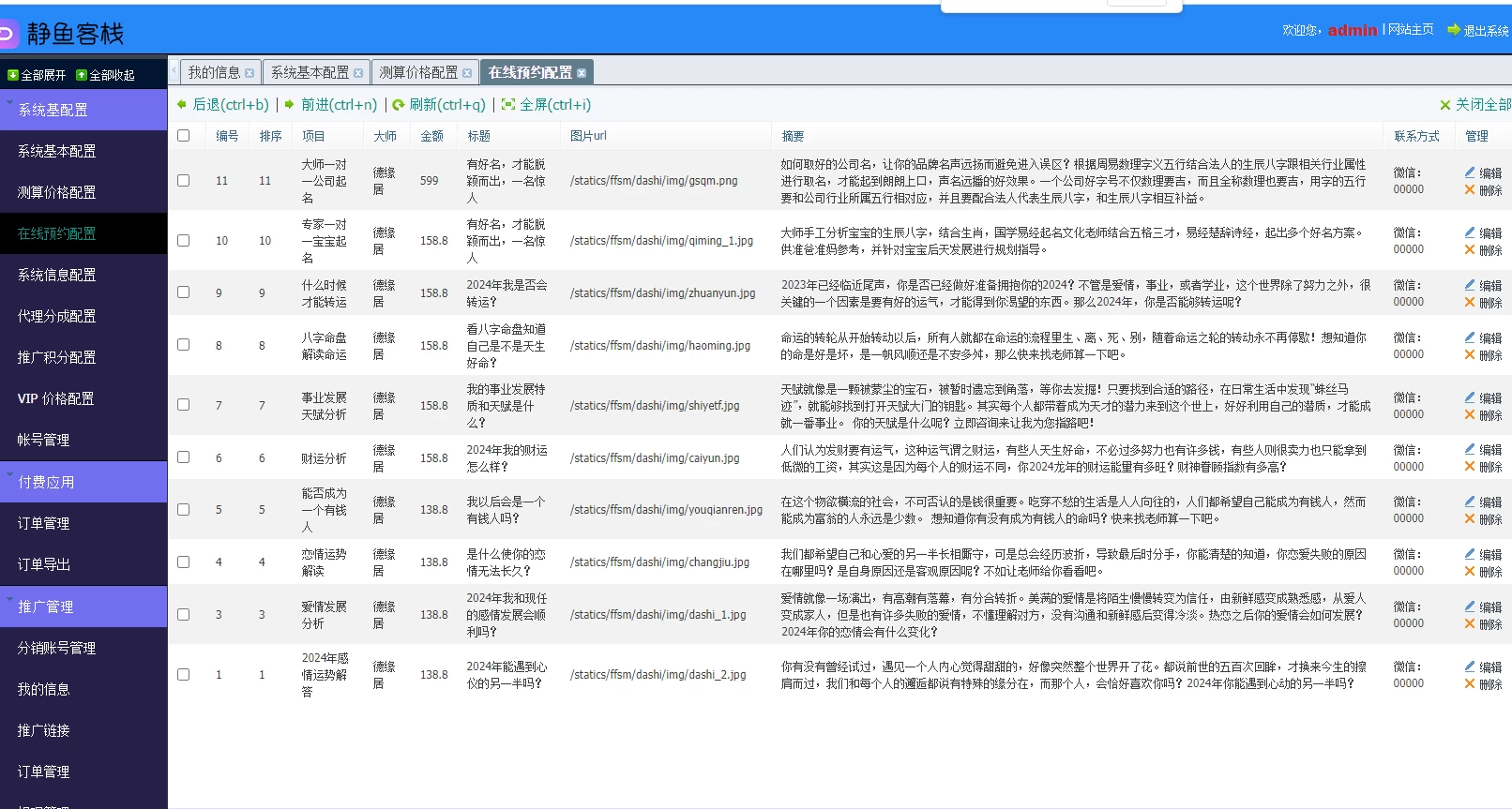Viewport: 1512px width, 809px height.
Task: Click the back arrow icon (后退)
Action: (x=182, y=105)
